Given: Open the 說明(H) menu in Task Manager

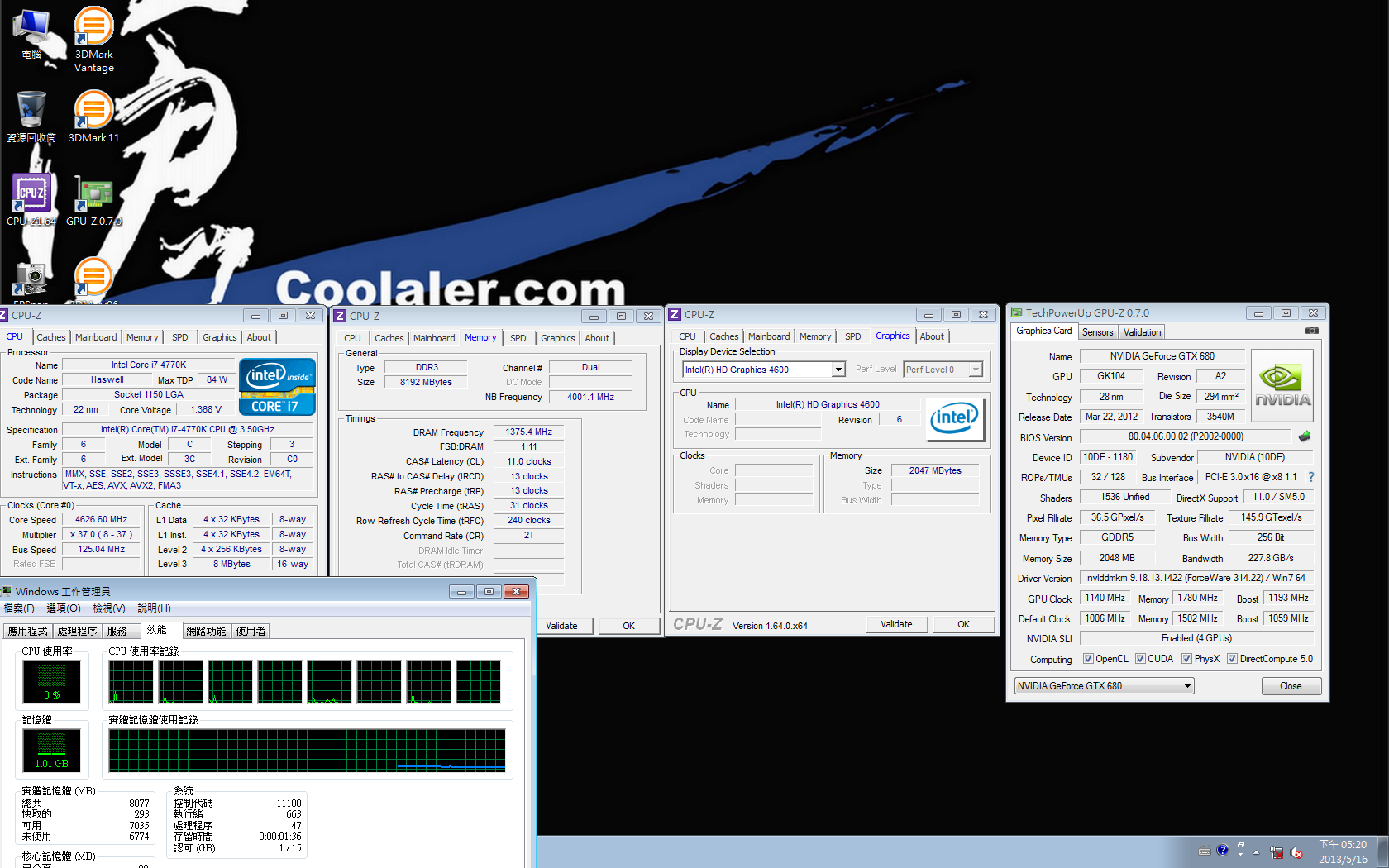Looking at the screenshot, I should [154, 608].
